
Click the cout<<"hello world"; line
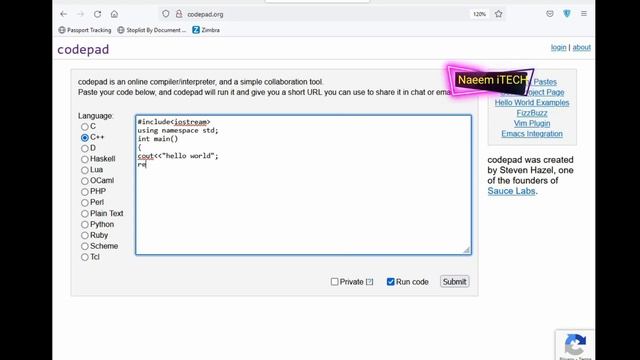coord(178,156)
